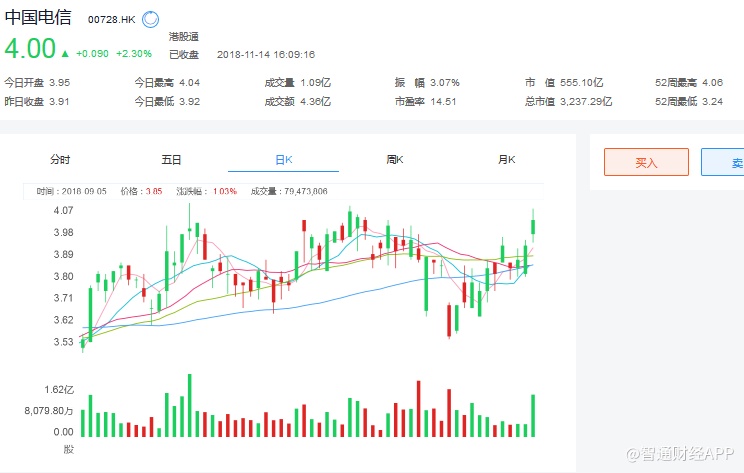Select the 五日 chart tab
This screenshot has width=744, height=473.
click(x=171, y=160)
